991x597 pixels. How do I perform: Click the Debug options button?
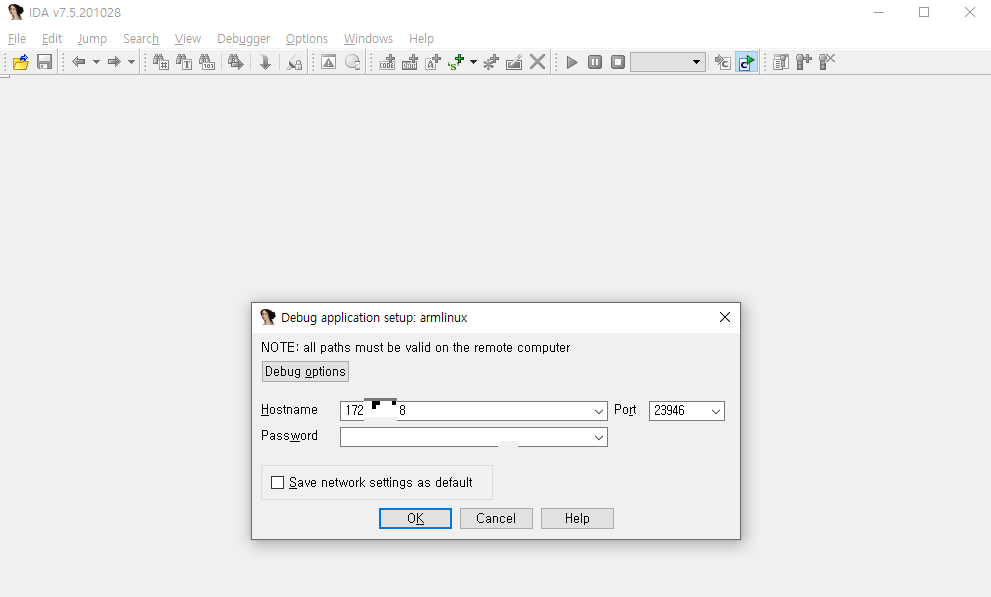click(x=305, y=371)
